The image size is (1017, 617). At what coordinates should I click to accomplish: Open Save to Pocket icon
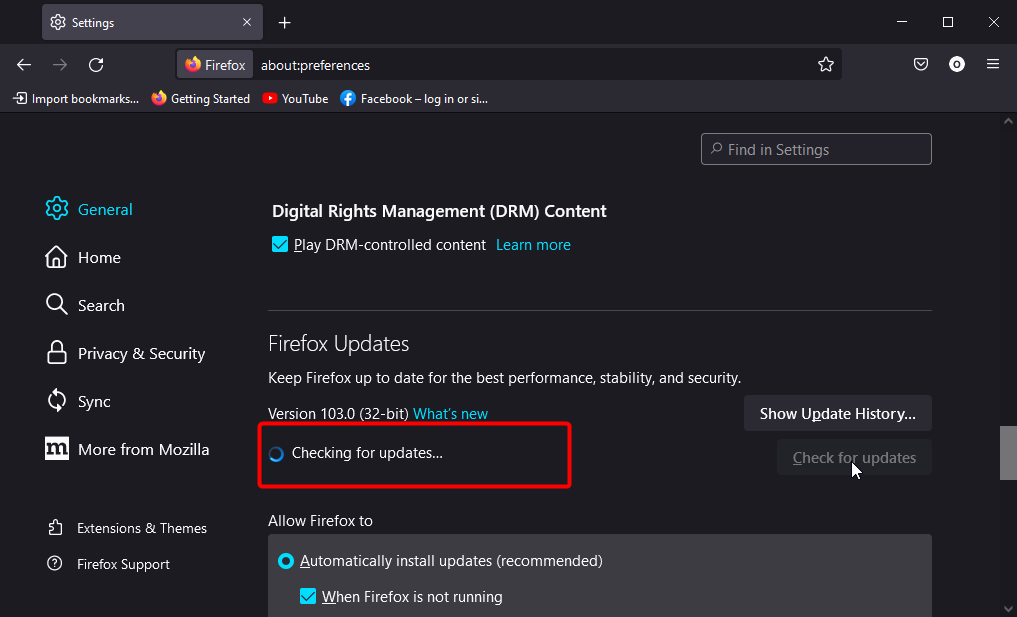(921, 64)
